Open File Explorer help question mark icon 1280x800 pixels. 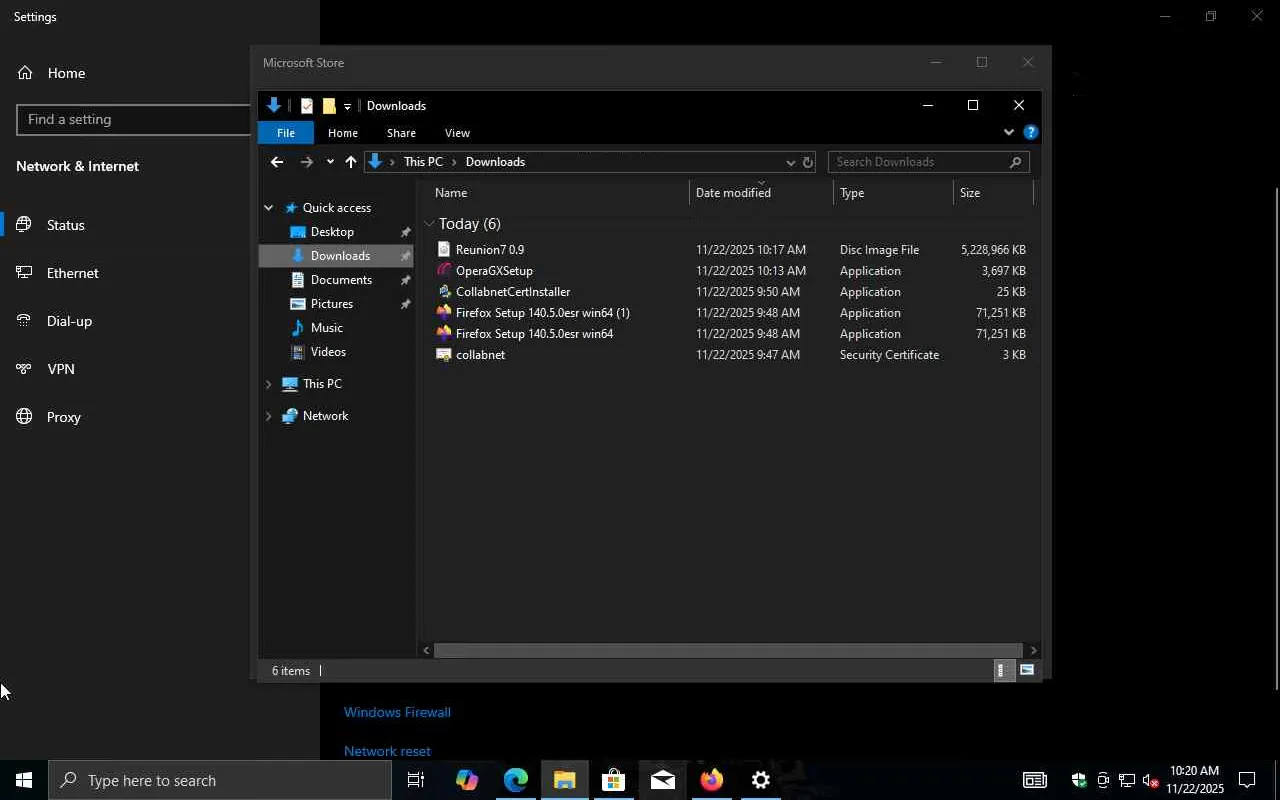(1031, 132)
